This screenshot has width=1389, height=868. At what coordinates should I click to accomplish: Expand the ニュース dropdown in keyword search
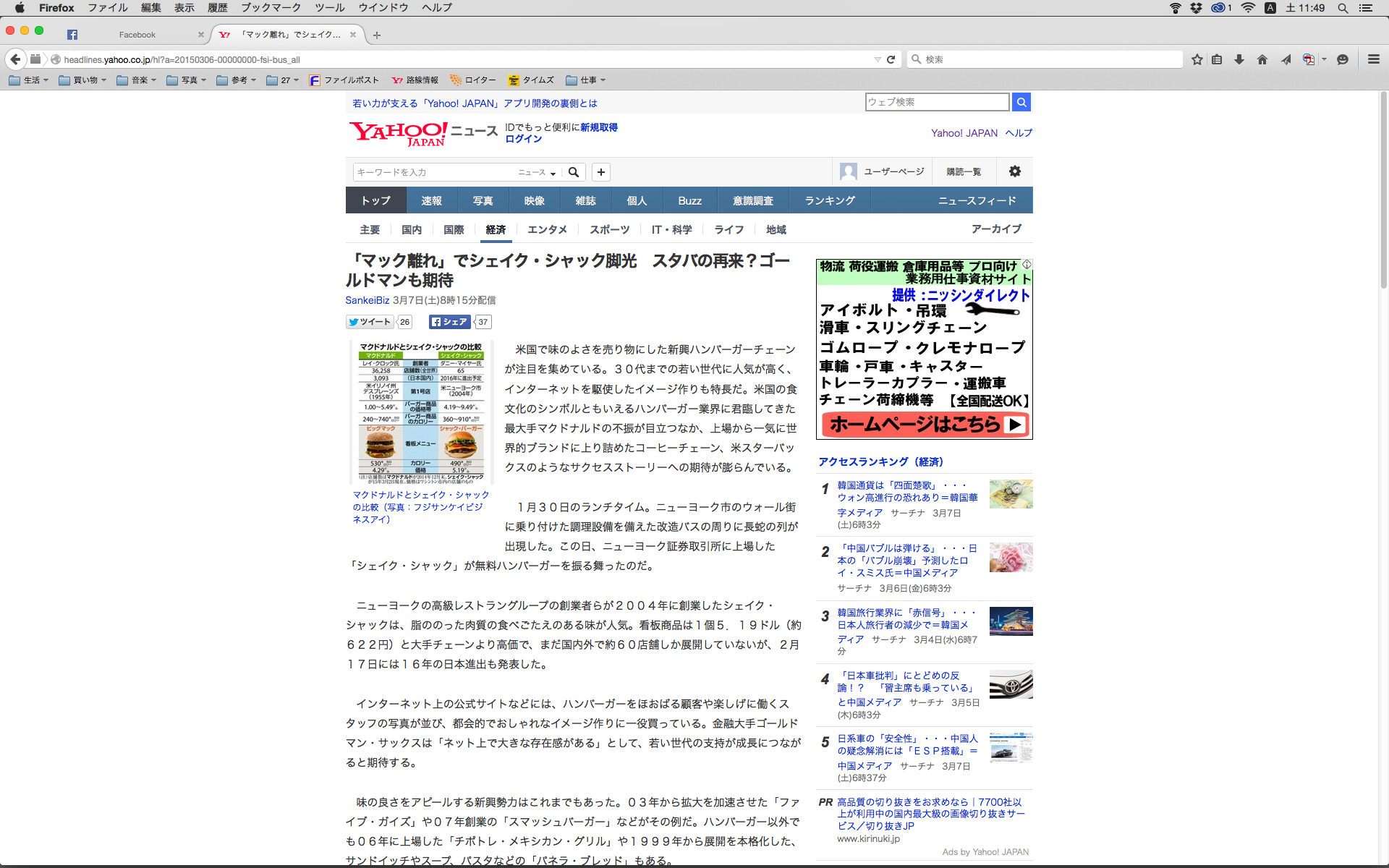pos(537,172)
